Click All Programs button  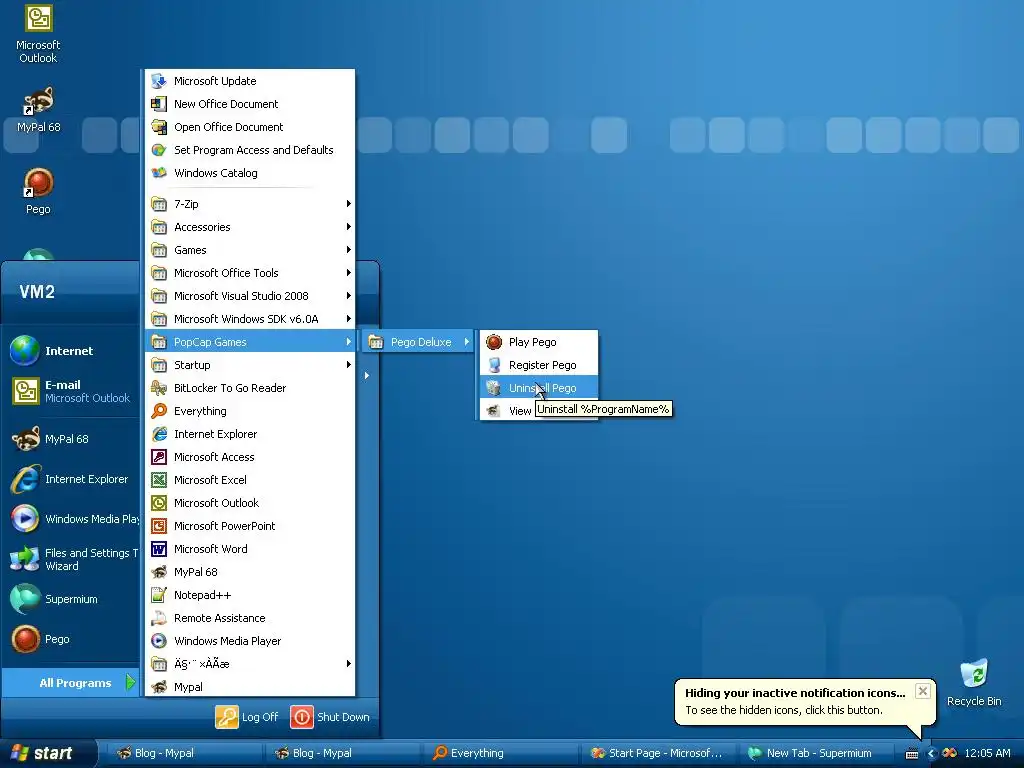click(71, 682)
